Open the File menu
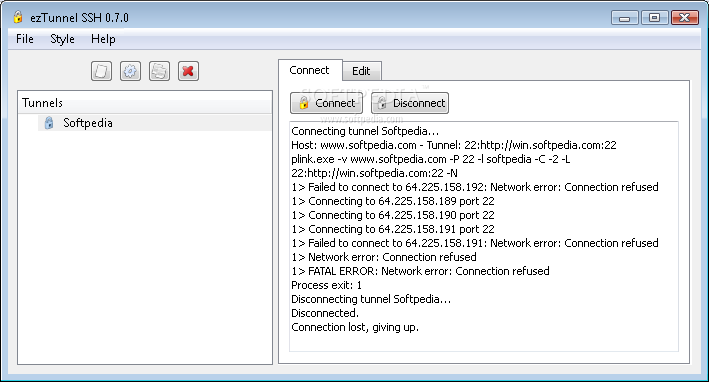The width and height of the screenshot is (709, 382). 24,39
